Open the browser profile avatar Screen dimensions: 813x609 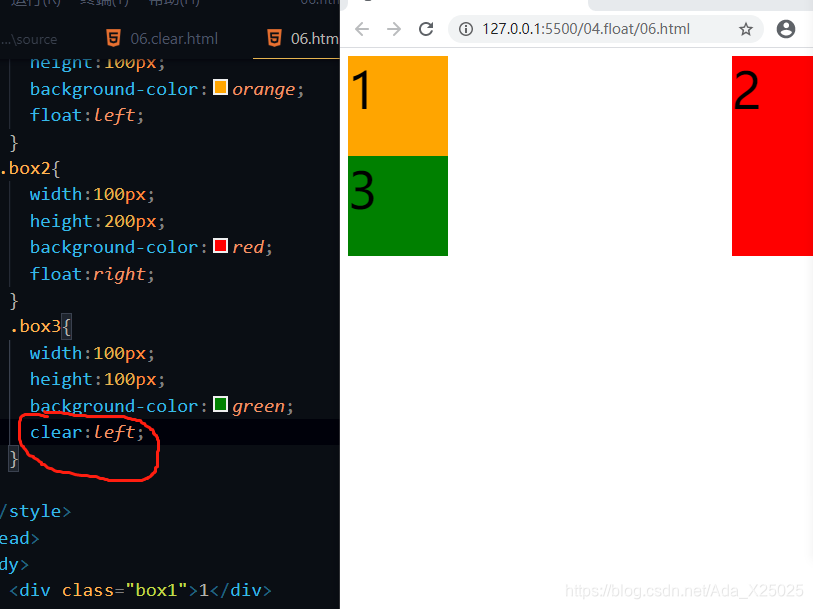coord(786,29)
